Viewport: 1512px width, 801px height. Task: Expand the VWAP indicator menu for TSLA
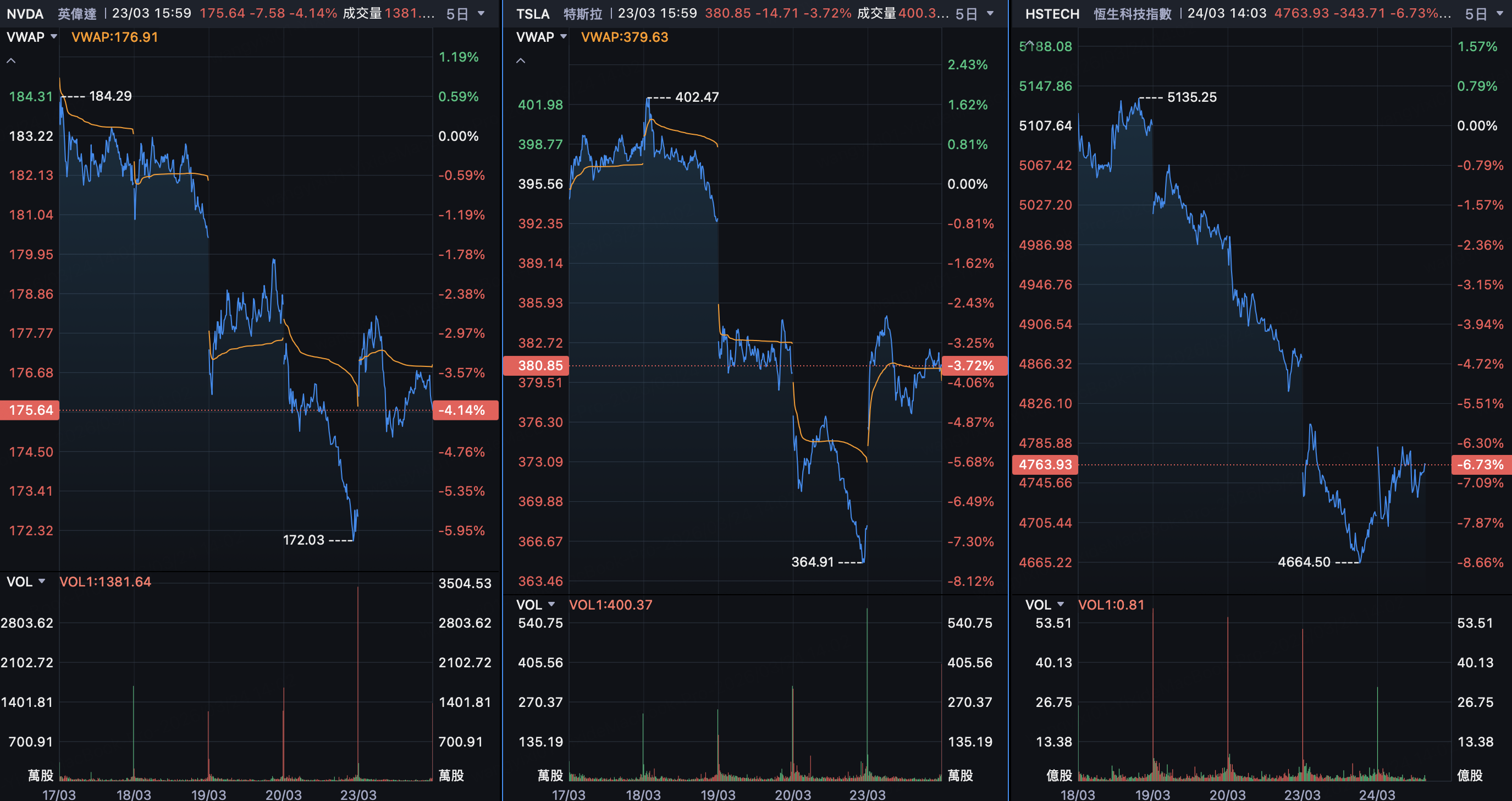541,37
